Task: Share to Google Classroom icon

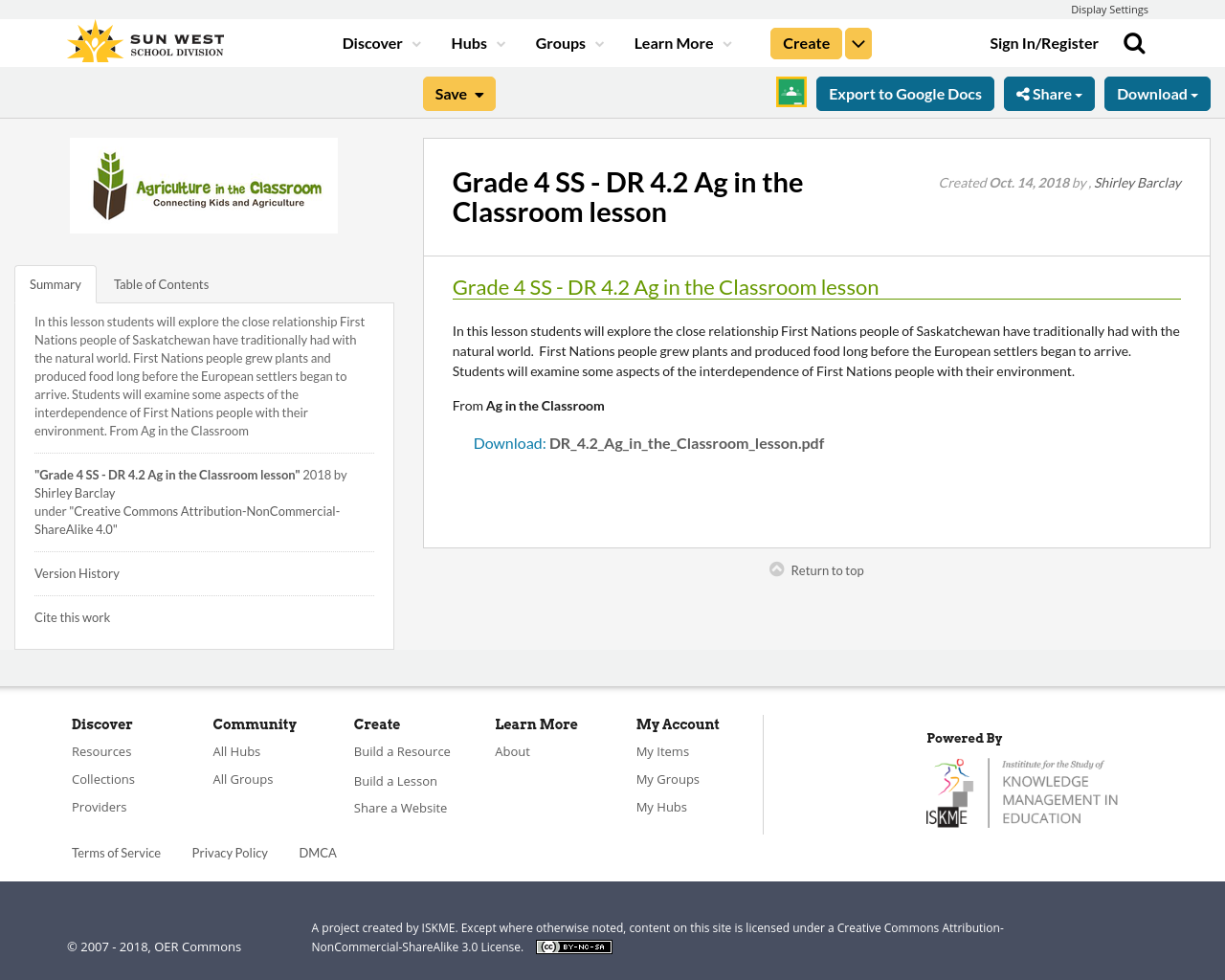Action: pos(791,93)
